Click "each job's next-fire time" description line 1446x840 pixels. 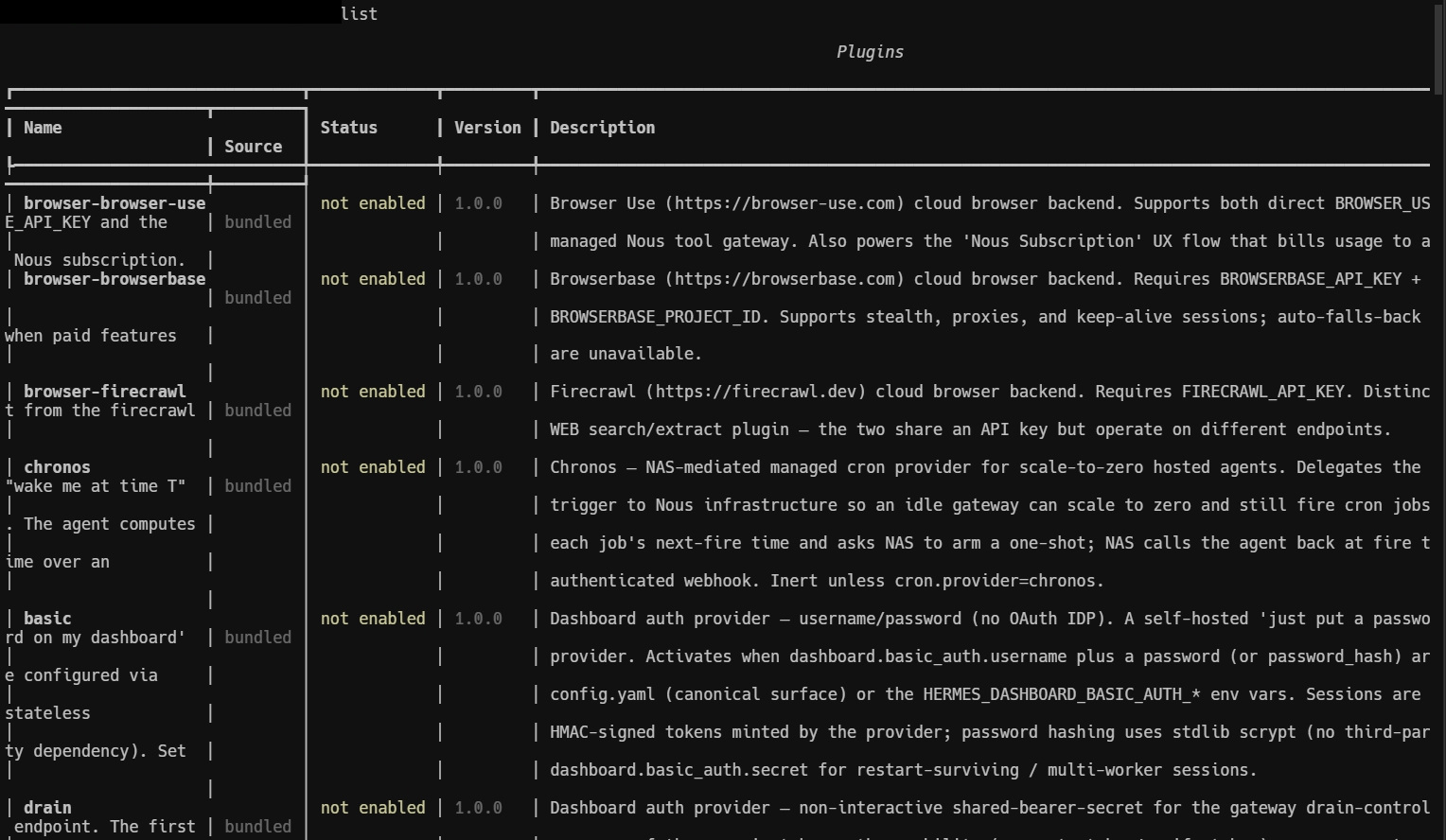(990, 543)
